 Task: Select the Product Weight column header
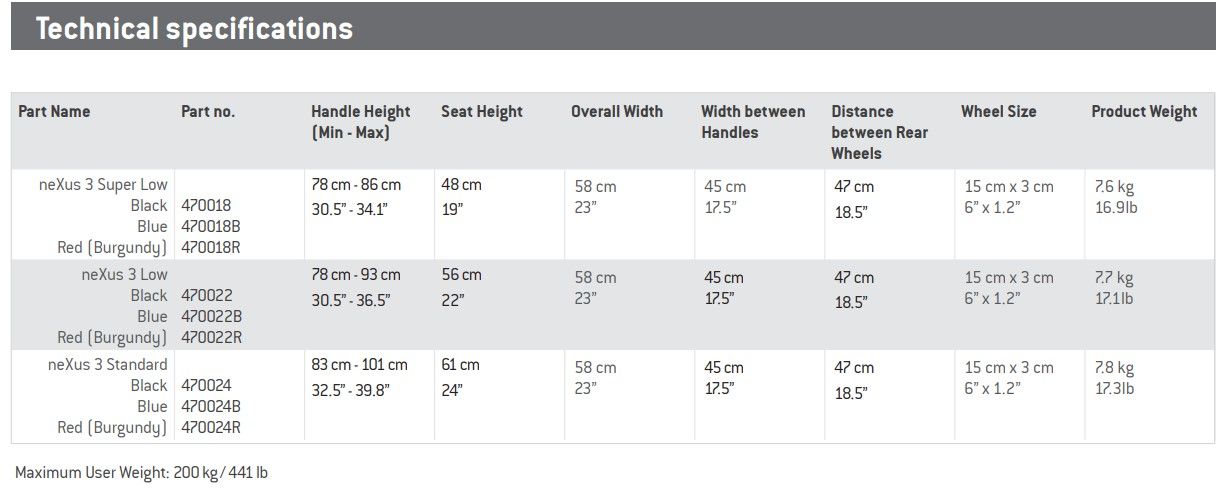click(1144, 112)
